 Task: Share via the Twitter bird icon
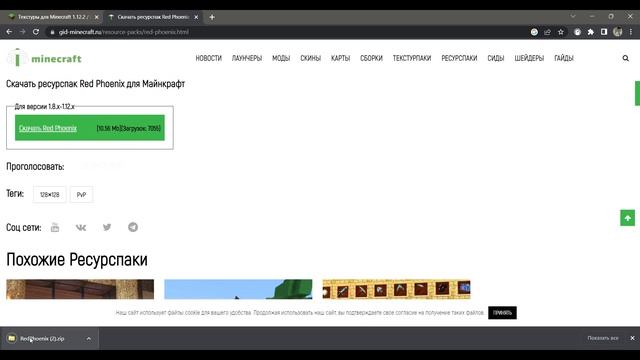pyautogui.click(x=107, y=227)
